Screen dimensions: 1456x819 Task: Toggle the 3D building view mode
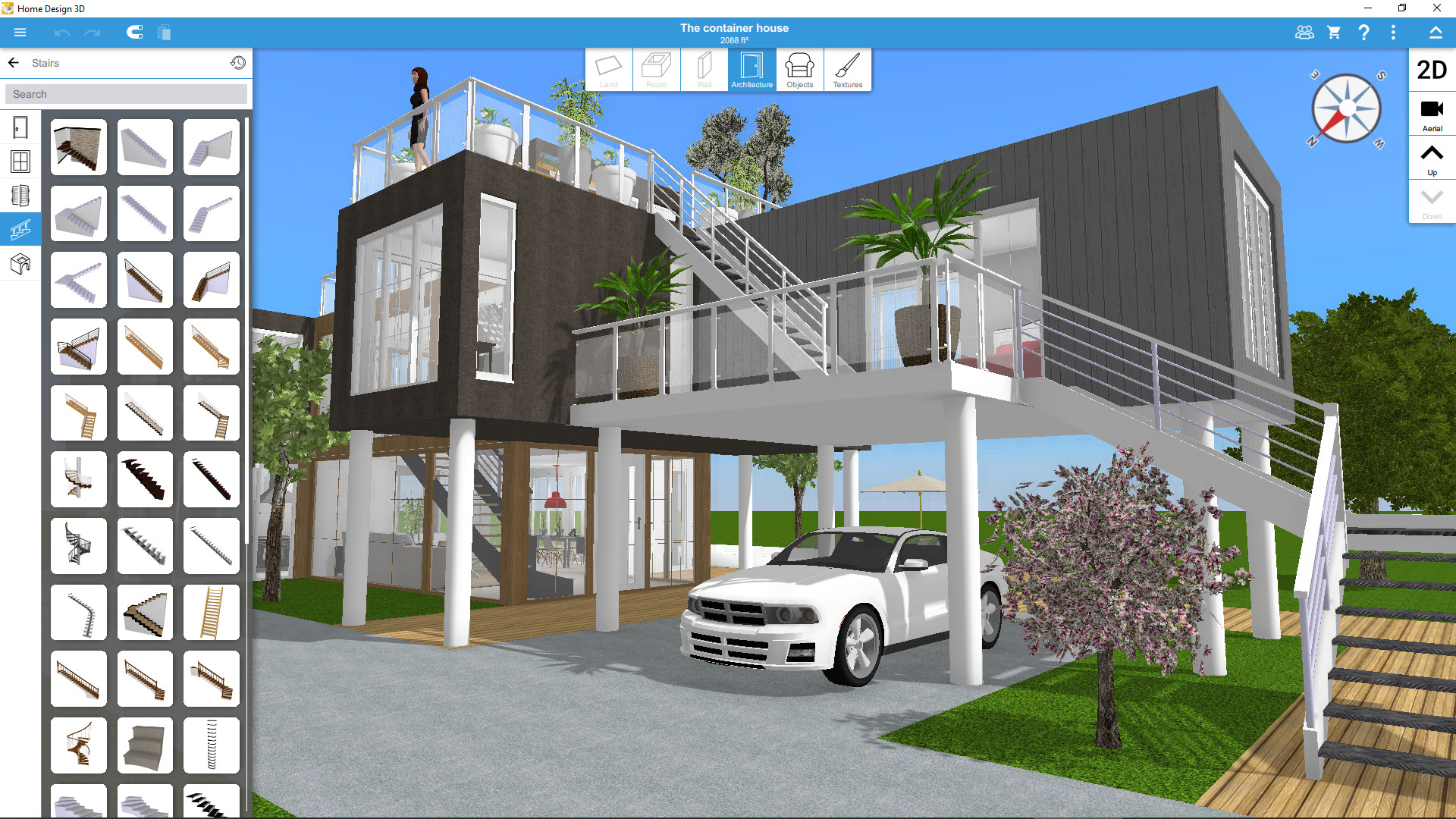pos(1432,68)
